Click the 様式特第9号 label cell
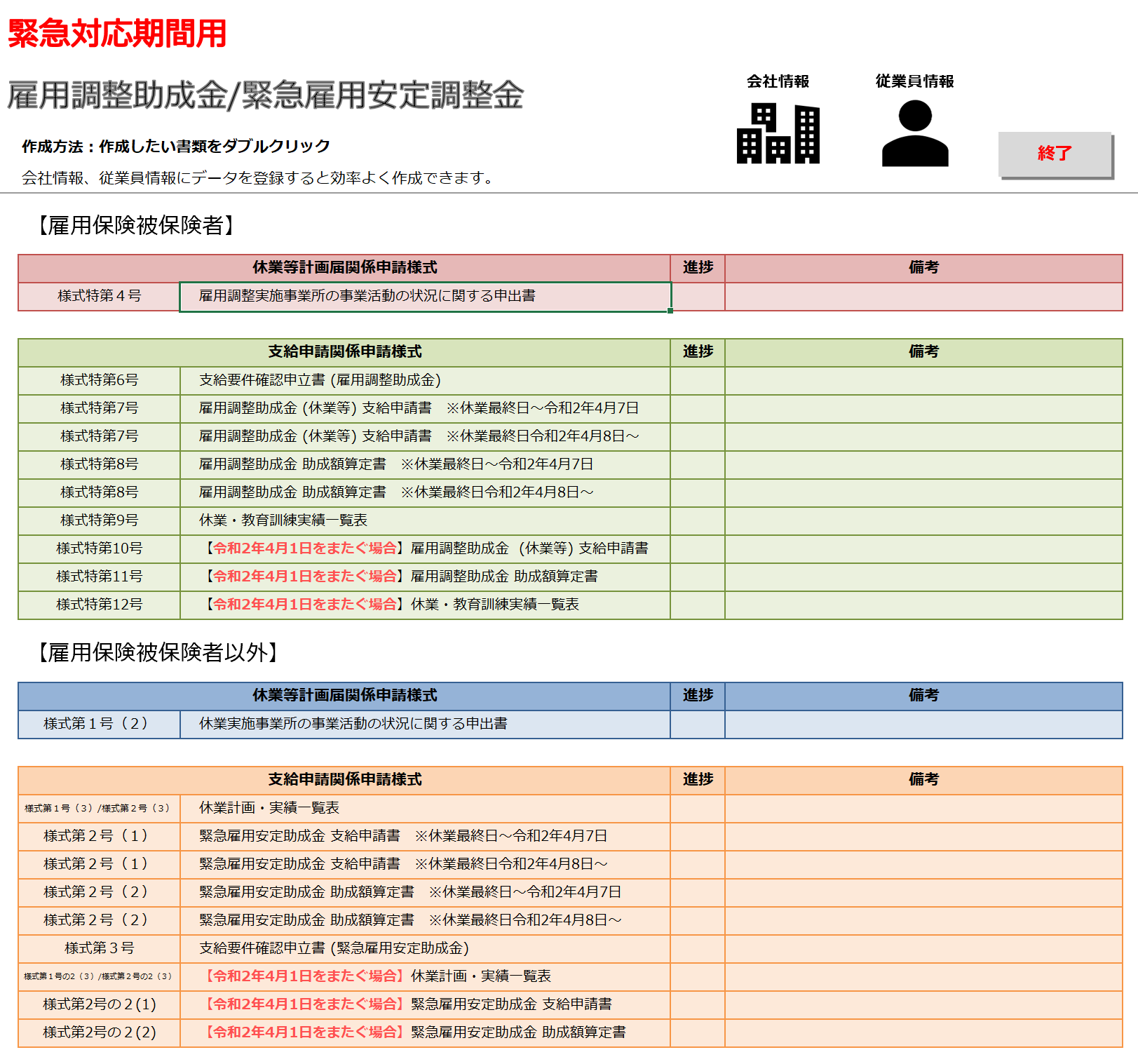The image size is (1138, 1064). coord(100,521)
